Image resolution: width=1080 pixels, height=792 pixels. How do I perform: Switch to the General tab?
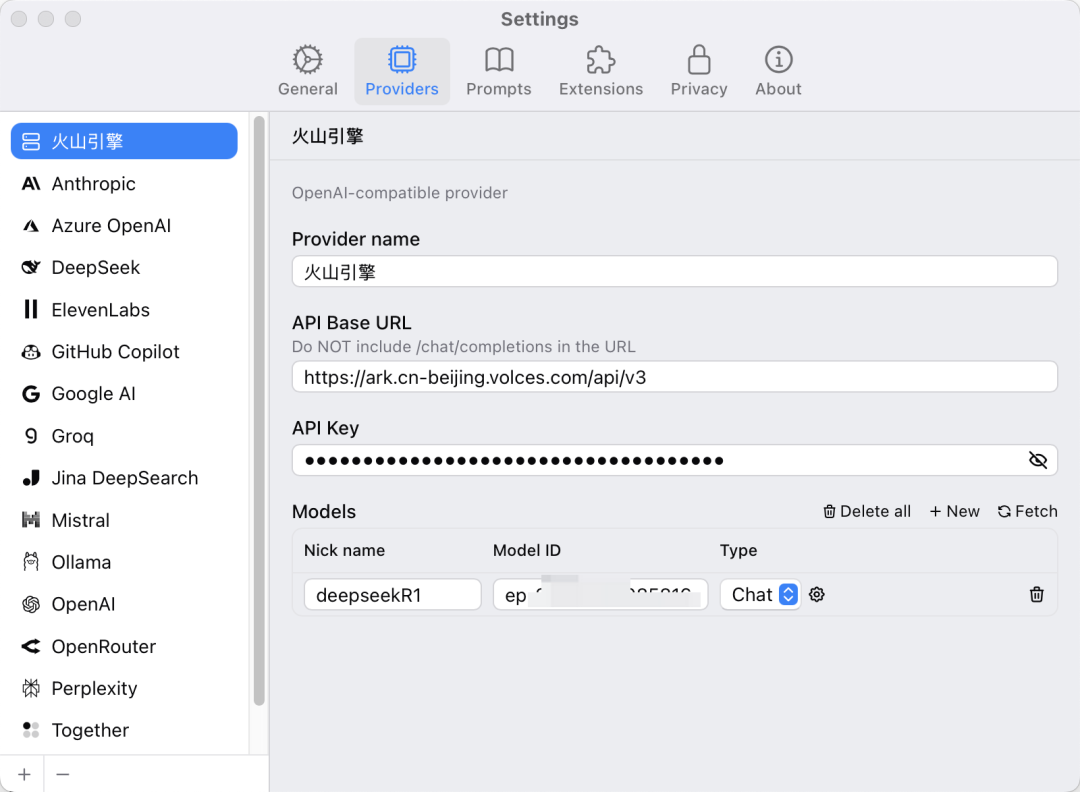pyautogui.click(x=308, y=72)
